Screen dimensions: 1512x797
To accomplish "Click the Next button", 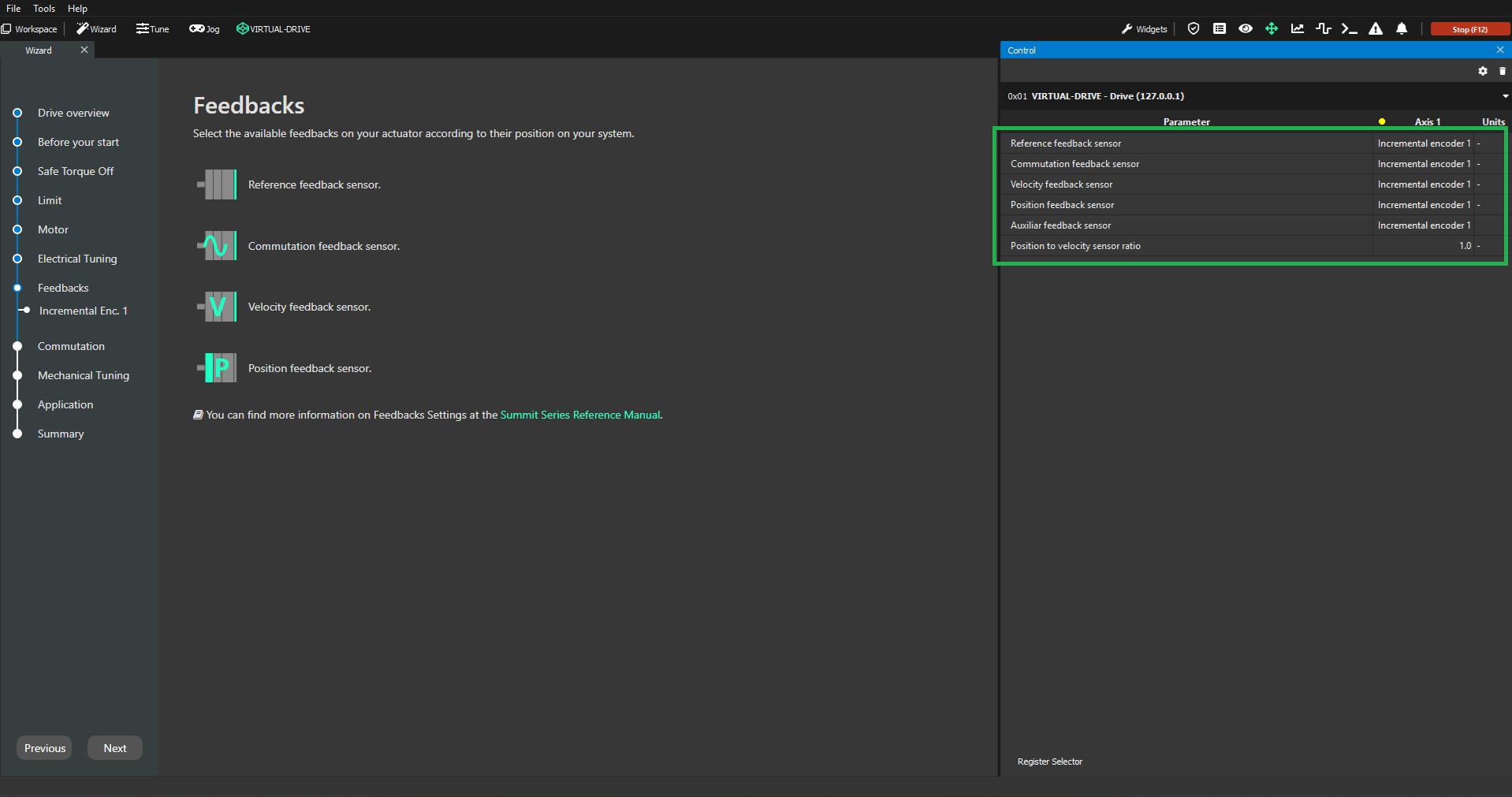I will point(115,748).
